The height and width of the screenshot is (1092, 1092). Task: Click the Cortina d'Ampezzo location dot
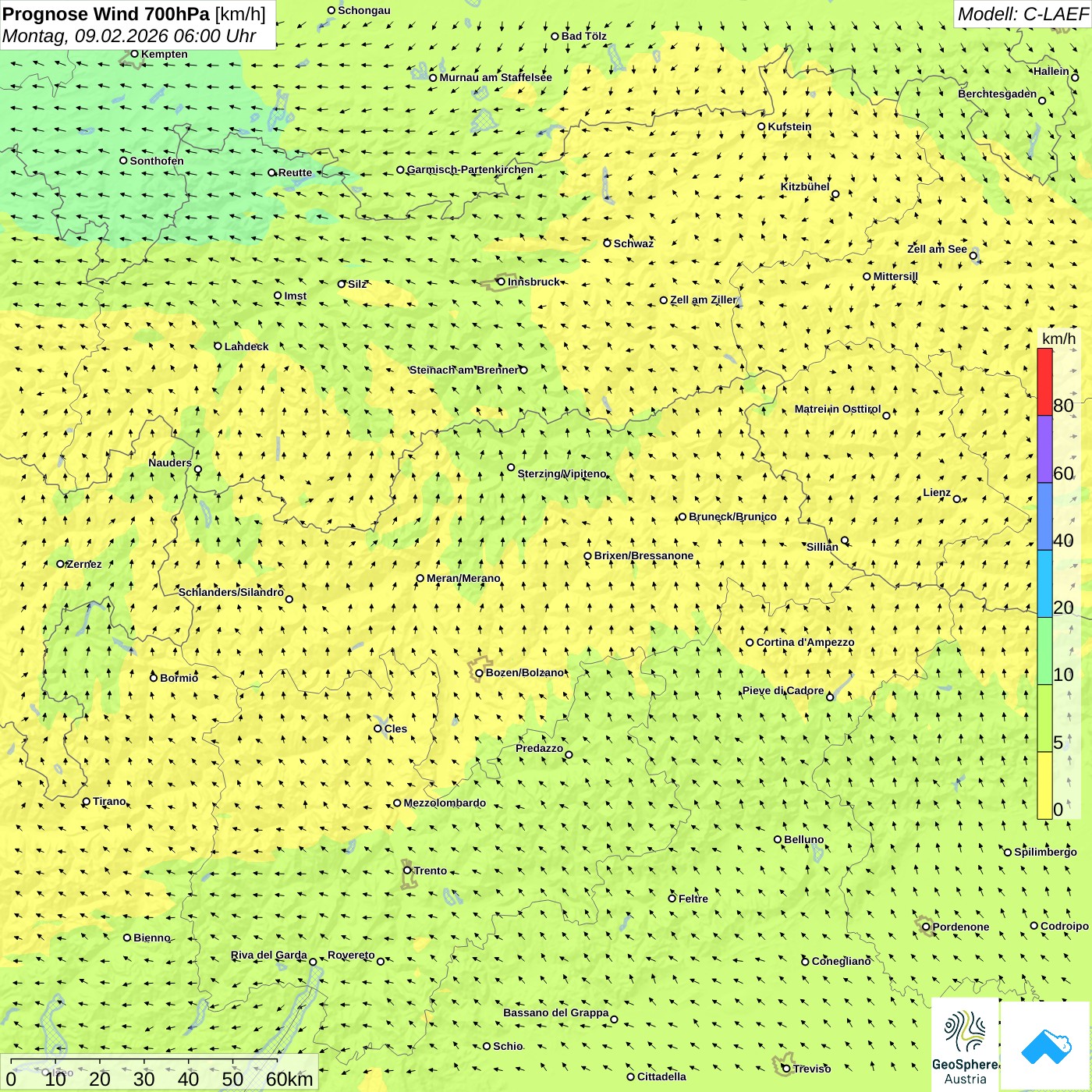[x=750, y=643]
